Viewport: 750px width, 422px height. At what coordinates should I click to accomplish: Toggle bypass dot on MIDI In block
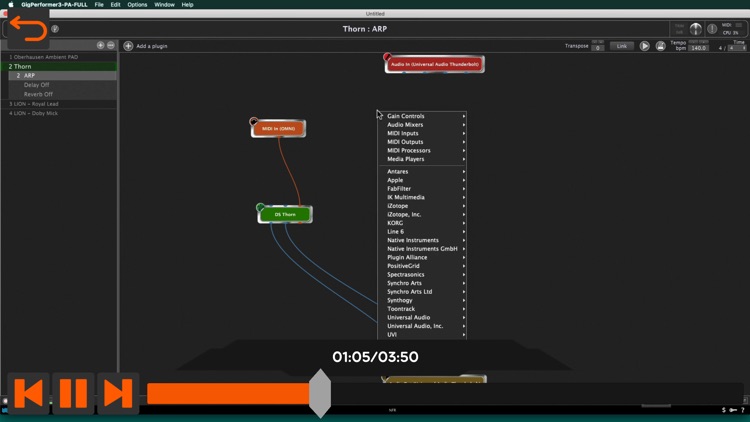[254, 122]
